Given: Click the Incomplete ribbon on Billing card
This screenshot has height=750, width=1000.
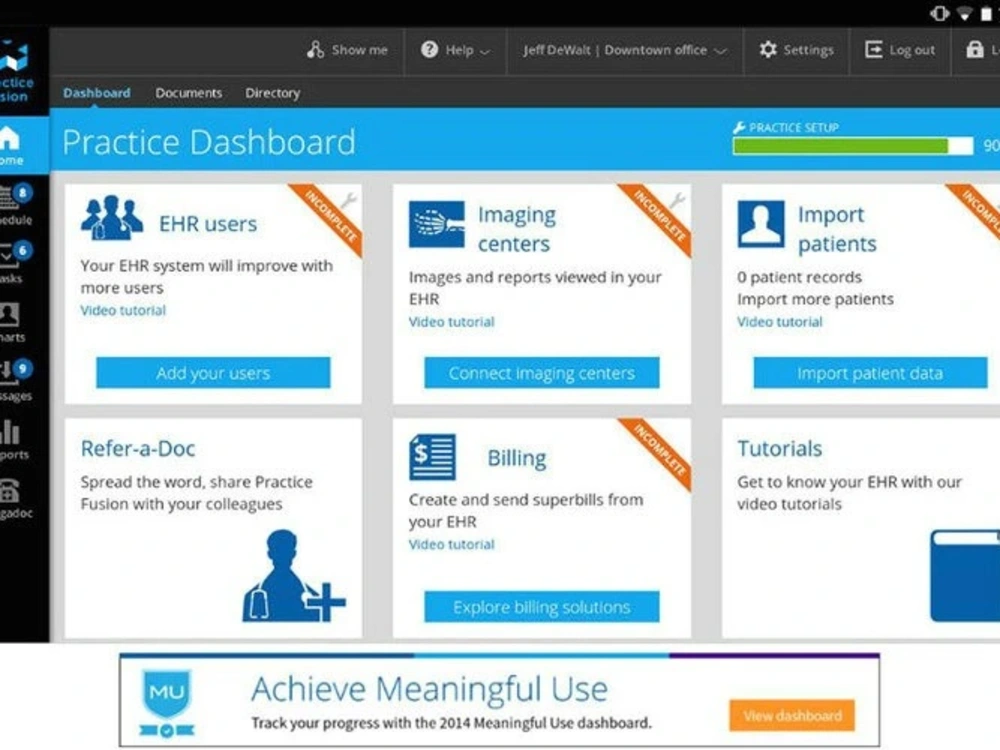Looking at the screenshot, I should [x=656, y=453].
